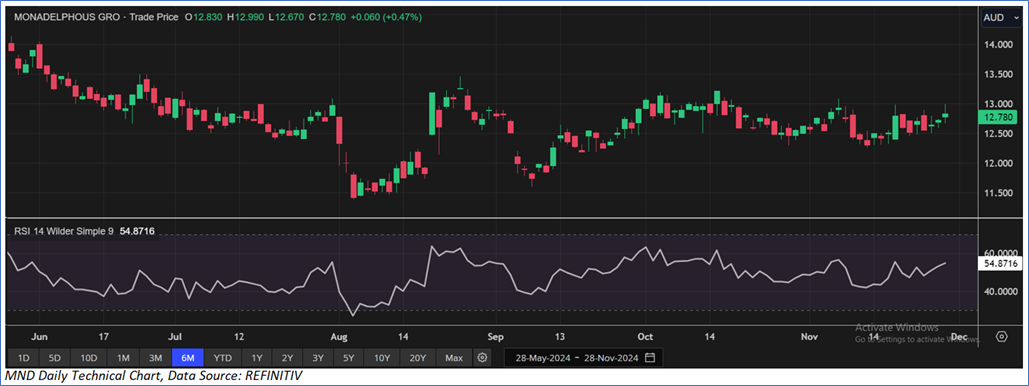This screenshot has width=1029, height=386.
Task: Open range settings gear beside Max
Action: [482, 358]
